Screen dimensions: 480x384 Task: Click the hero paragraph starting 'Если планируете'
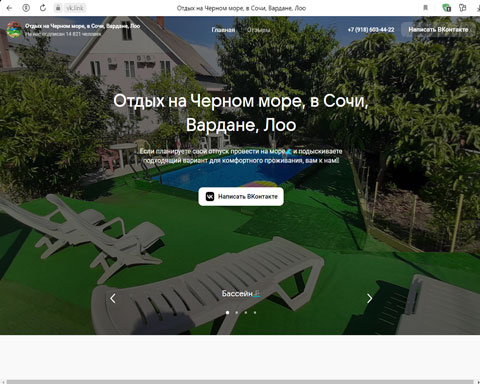(x=241, y=156)
